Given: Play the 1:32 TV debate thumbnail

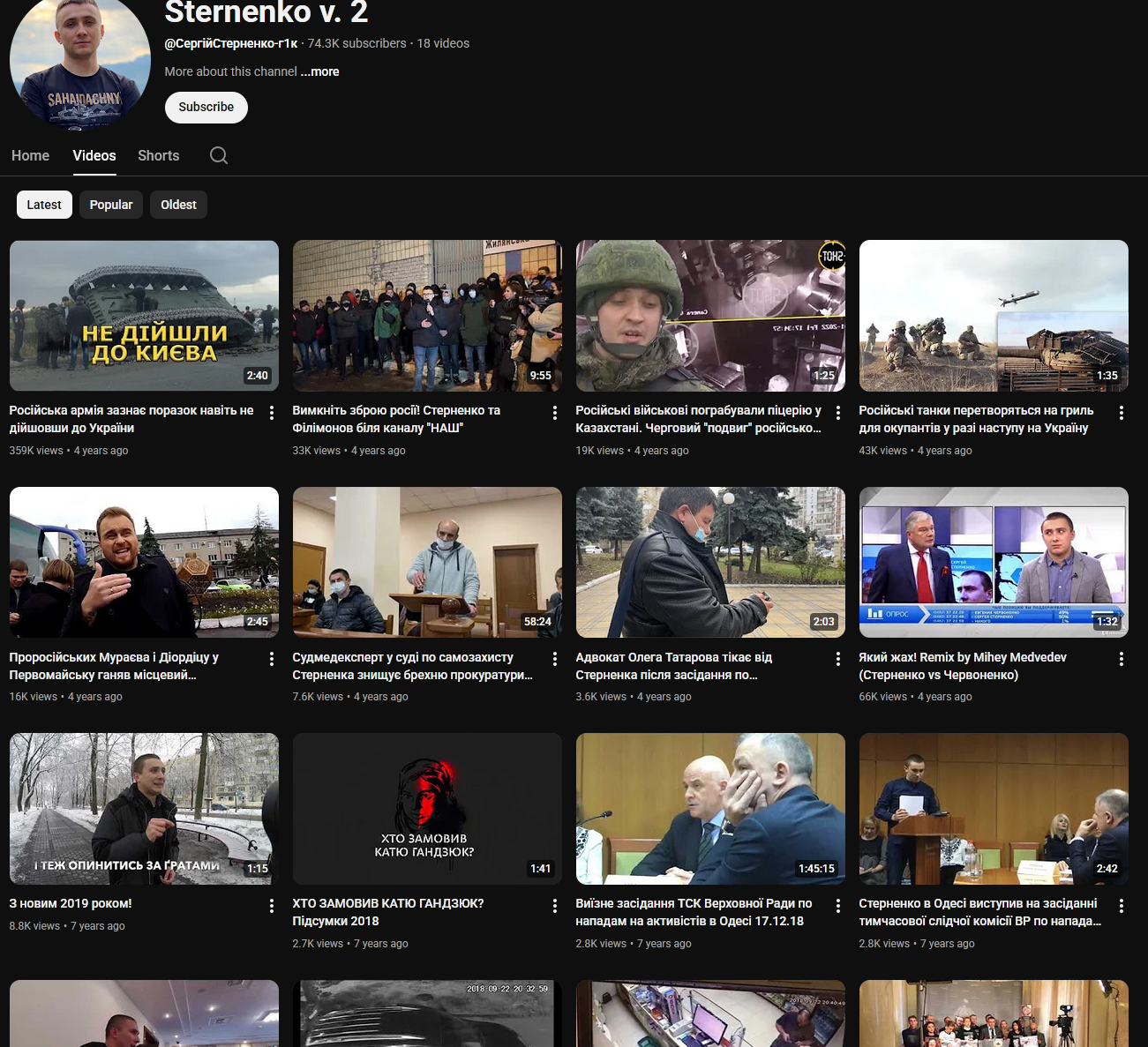Looking at the screenshot, I should [994, 563].
